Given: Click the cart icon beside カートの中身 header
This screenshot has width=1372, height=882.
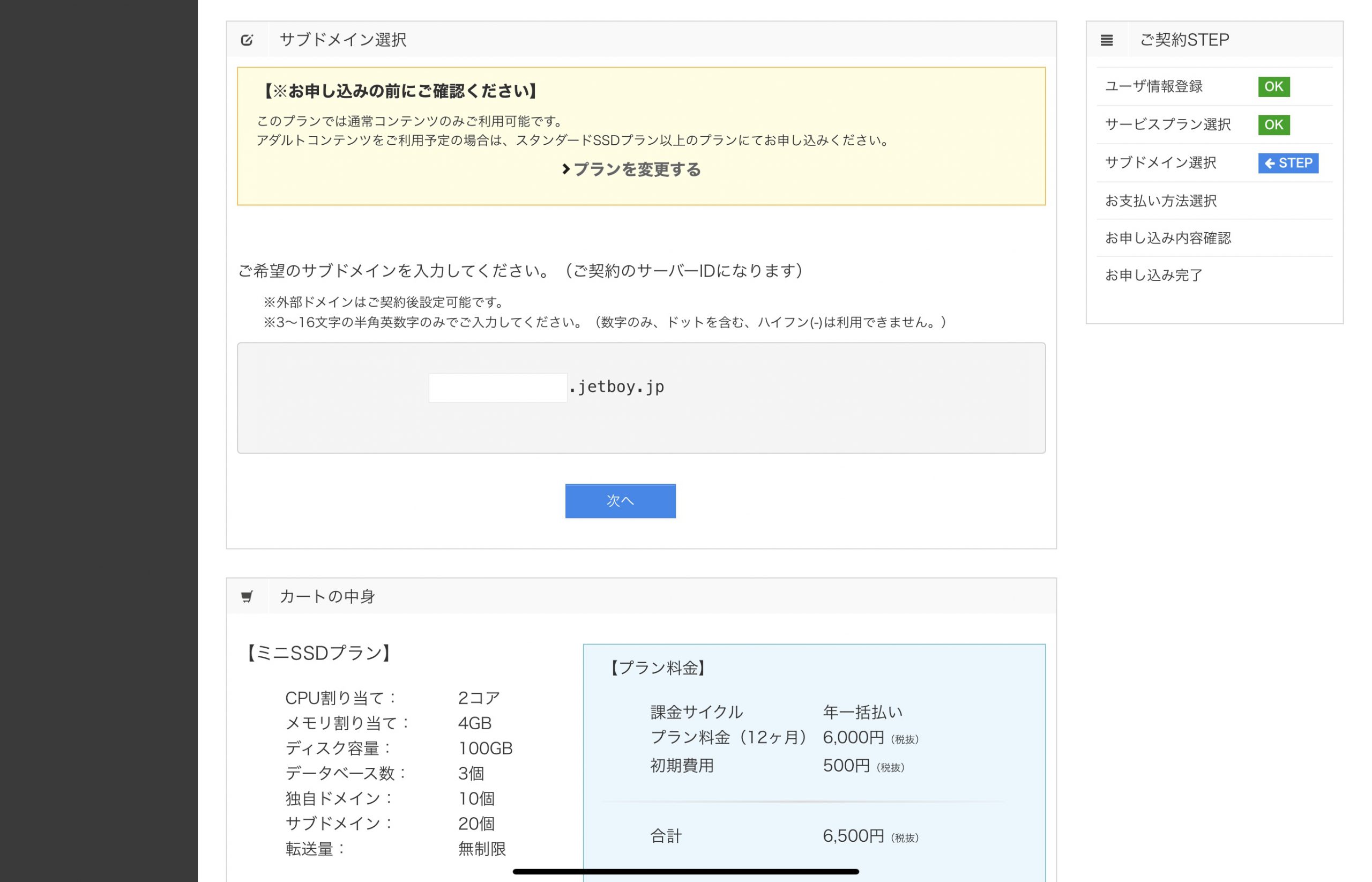Looking at the screenshot, I should point(247,596).
